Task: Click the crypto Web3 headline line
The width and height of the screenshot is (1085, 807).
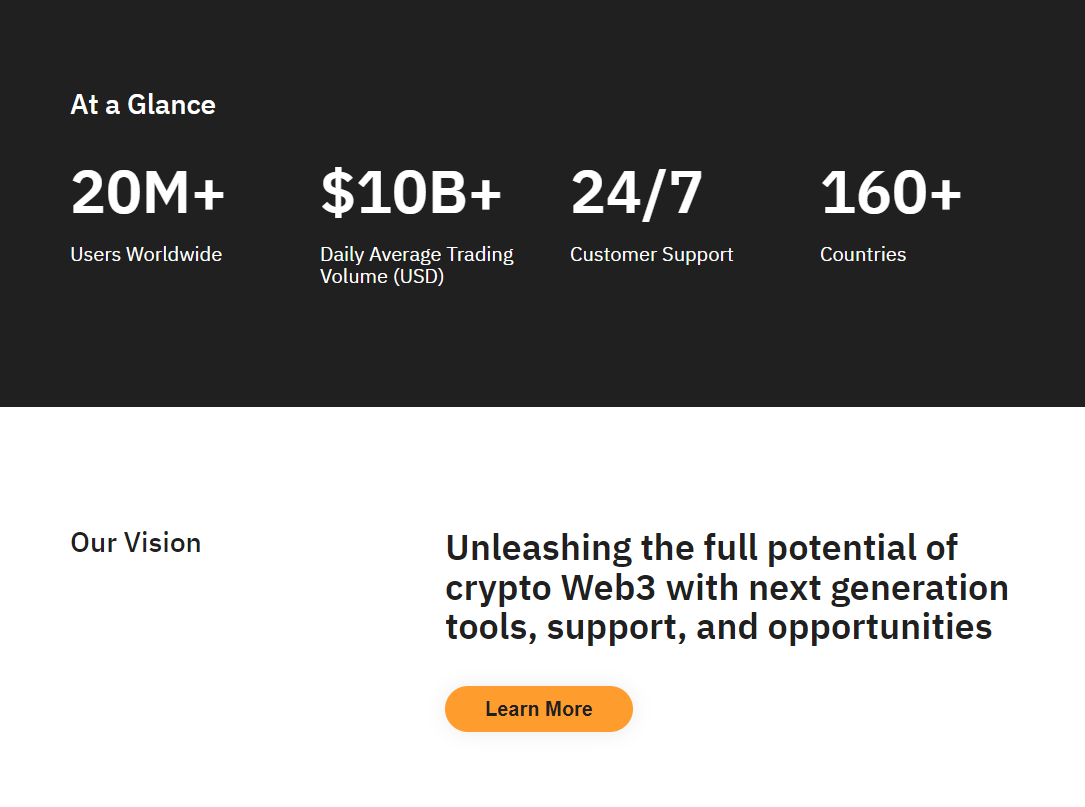Action: [727, 588]
